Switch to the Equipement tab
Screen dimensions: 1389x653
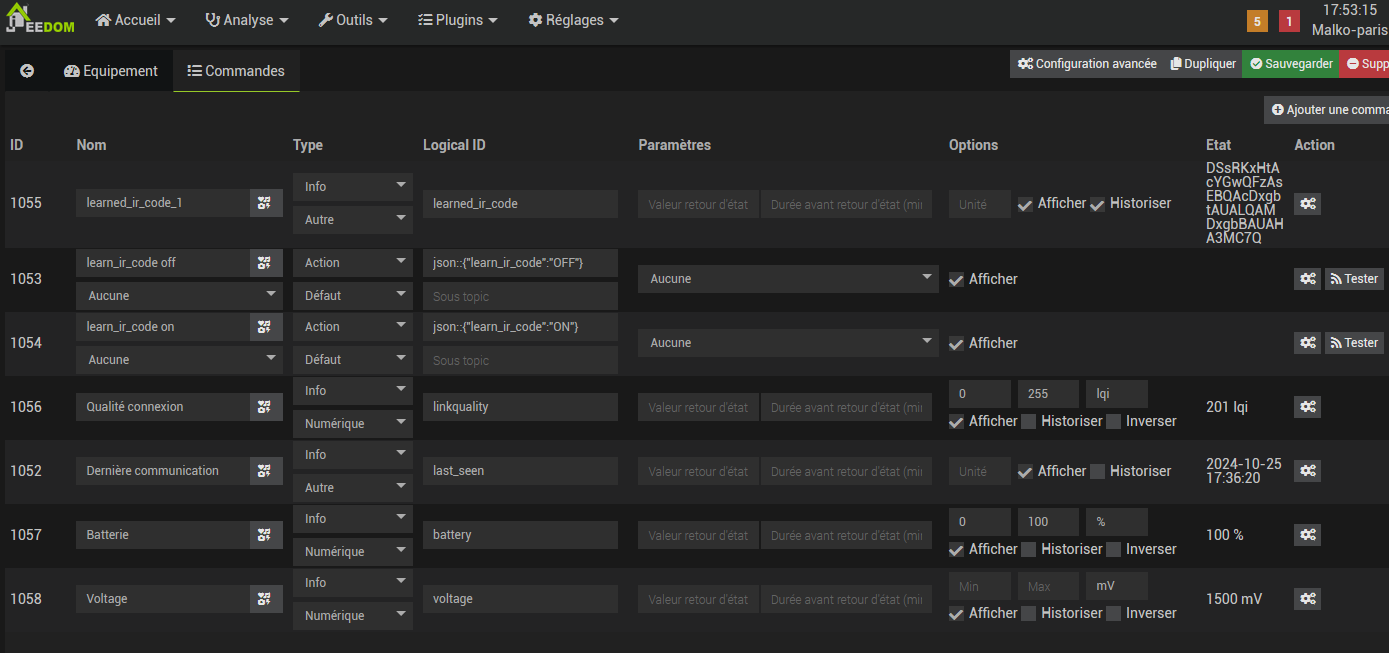click(x=110, y=71)
